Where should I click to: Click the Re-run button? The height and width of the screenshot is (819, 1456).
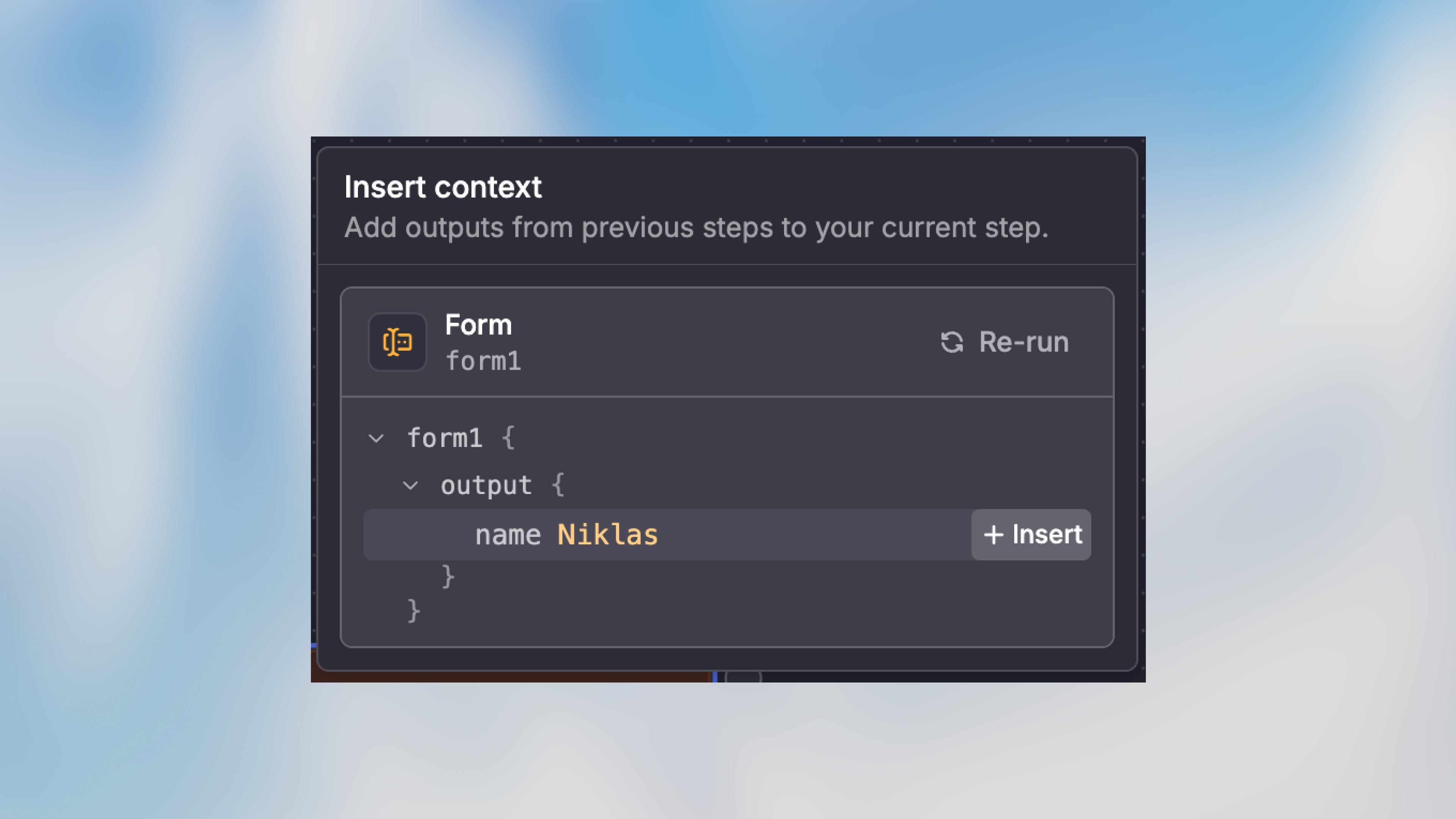pos(1004,342)
